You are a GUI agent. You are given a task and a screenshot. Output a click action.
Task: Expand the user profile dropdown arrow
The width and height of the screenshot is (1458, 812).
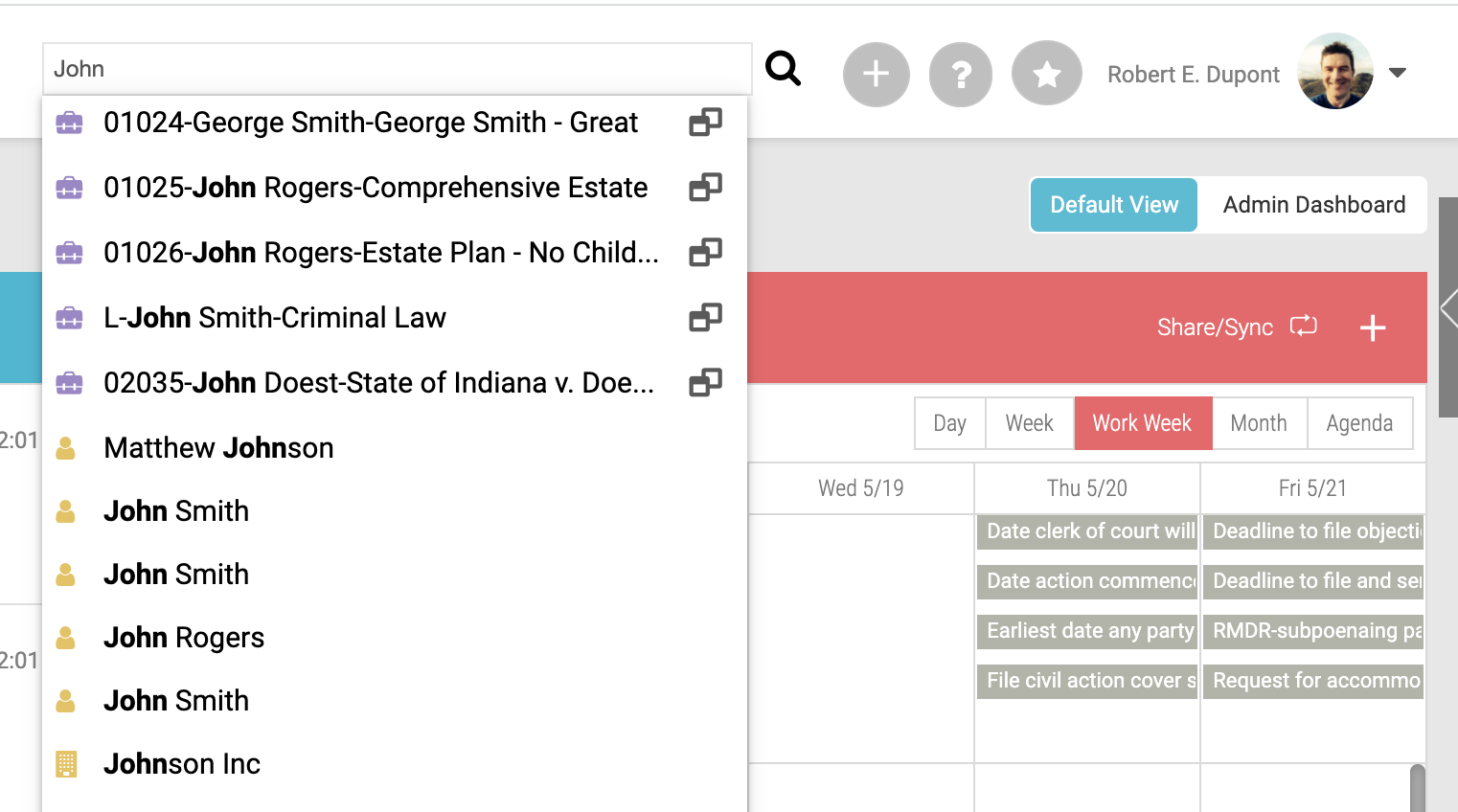click(1398, 73)
